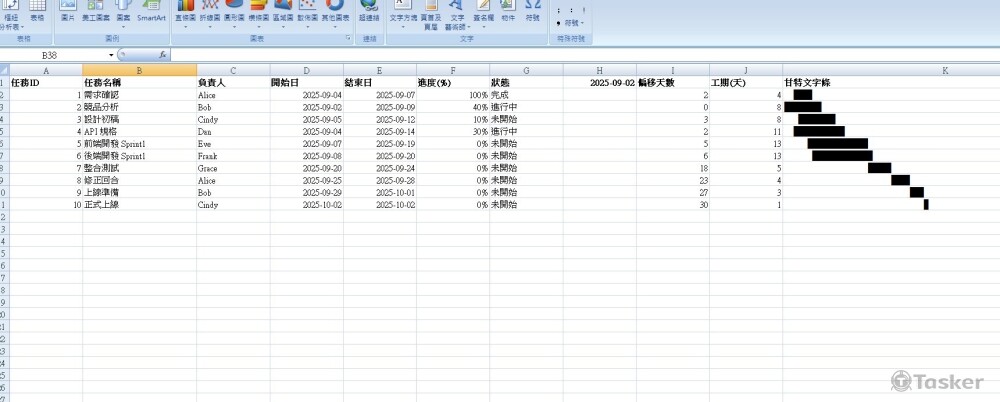Insert a SmartArt graphic
Image resolution: width=1000 pixels, height=402 pixels.
(151, 12)
